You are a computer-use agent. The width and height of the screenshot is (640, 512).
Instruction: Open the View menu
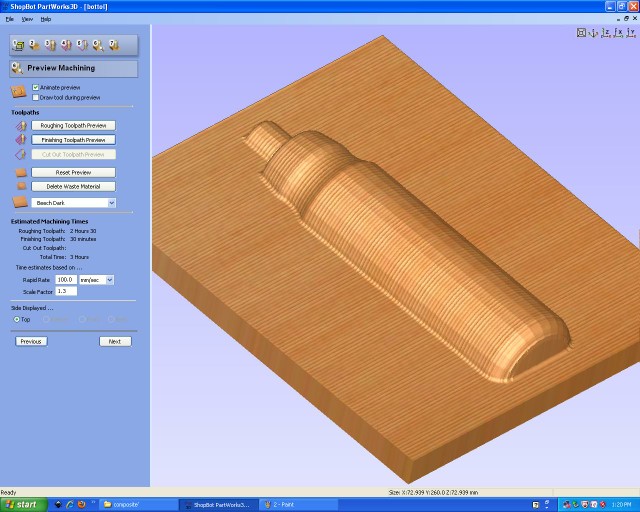27,19
